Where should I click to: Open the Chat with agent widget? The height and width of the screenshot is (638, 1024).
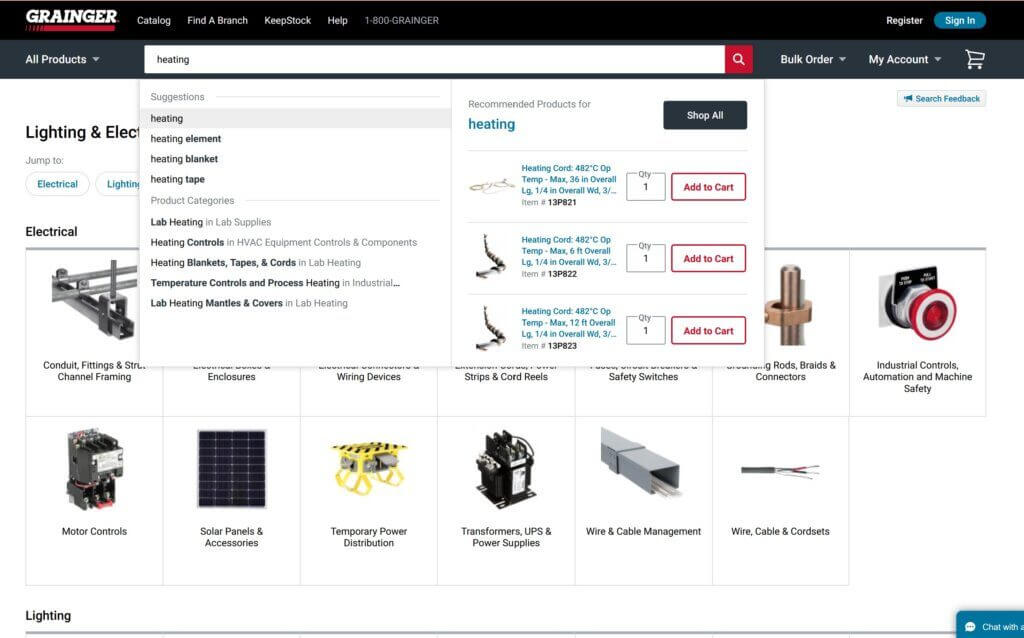pos(991,626)
